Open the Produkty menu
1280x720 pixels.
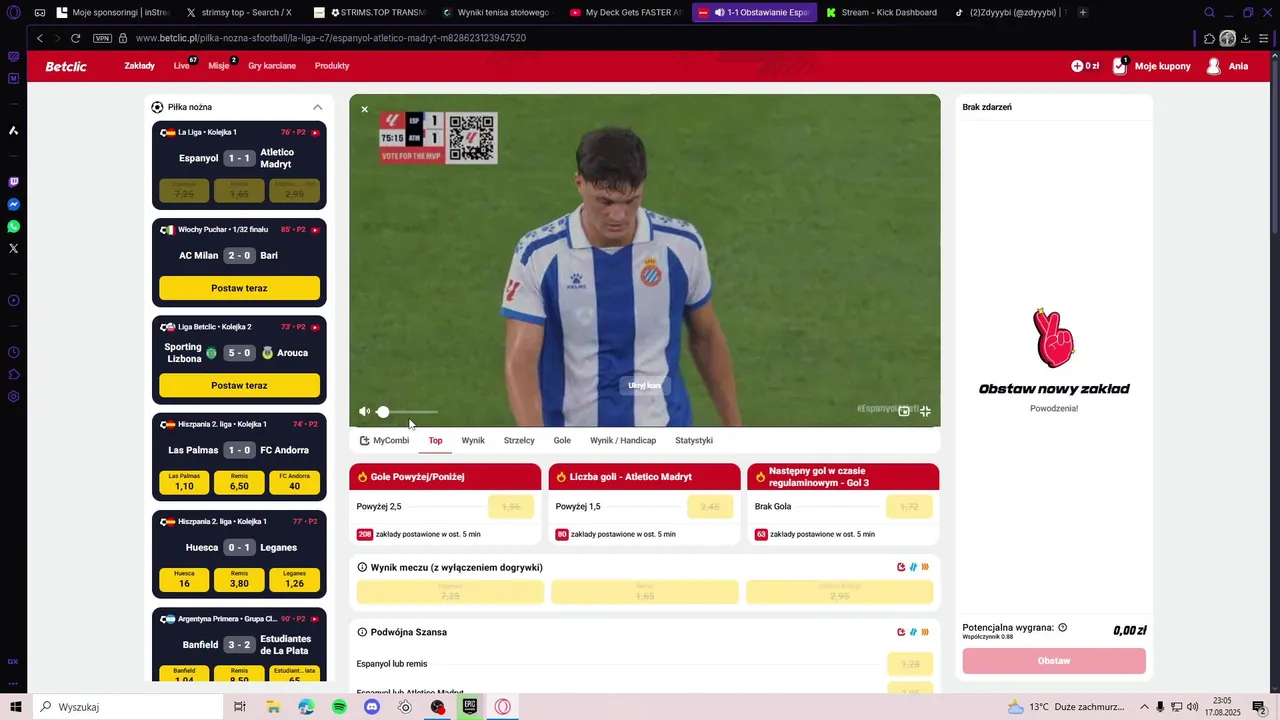point(332,66)
